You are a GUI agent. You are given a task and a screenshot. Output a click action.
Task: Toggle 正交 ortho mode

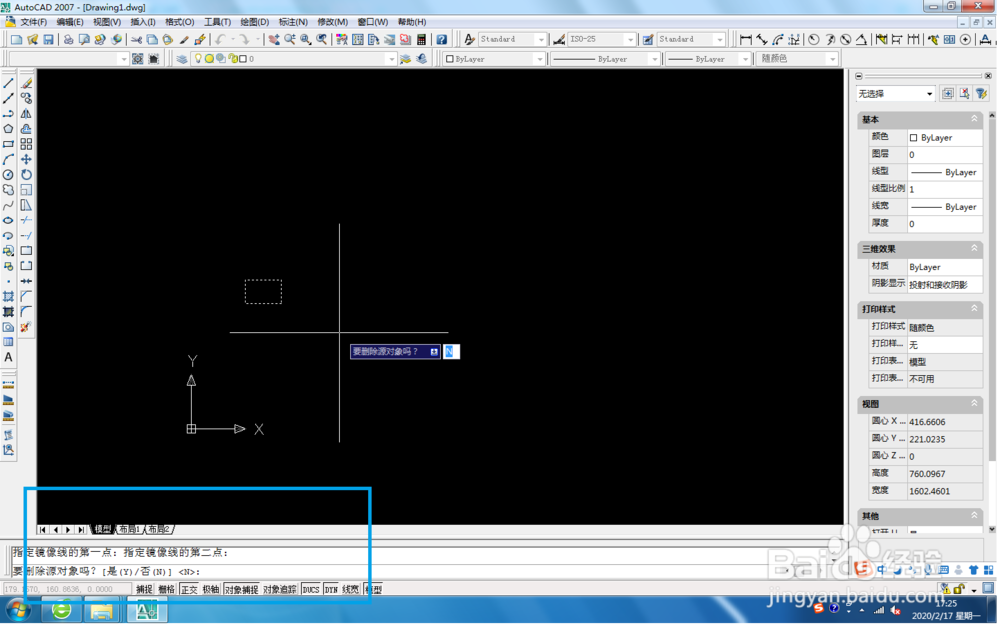189,590
